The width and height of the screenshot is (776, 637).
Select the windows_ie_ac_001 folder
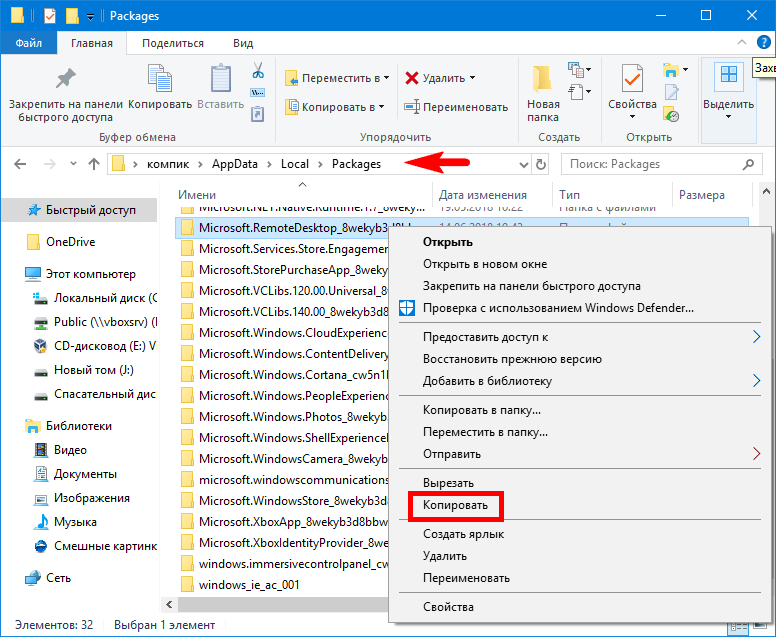[x=249, y=585]
